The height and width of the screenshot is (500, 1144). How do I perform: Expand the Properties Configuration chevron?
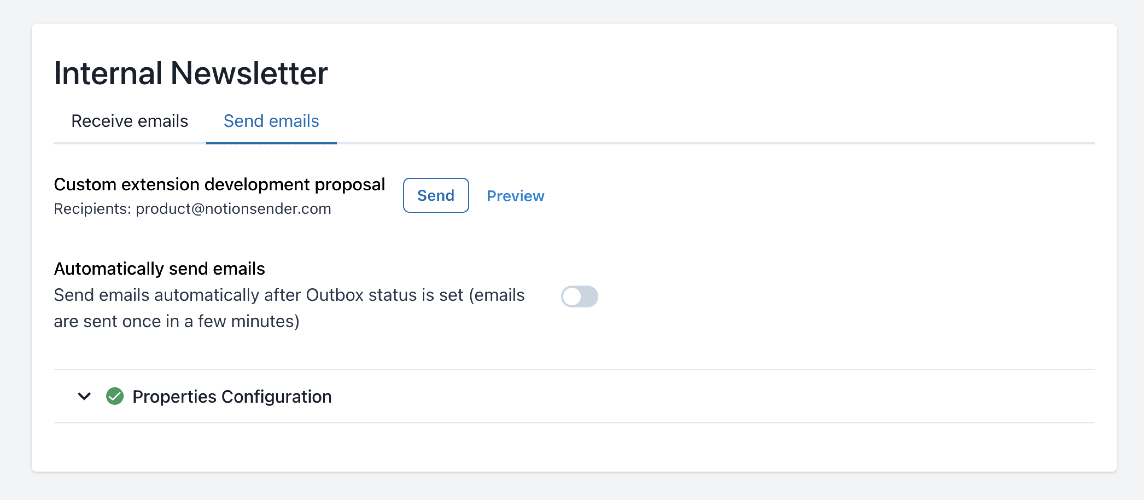point(84,397)
